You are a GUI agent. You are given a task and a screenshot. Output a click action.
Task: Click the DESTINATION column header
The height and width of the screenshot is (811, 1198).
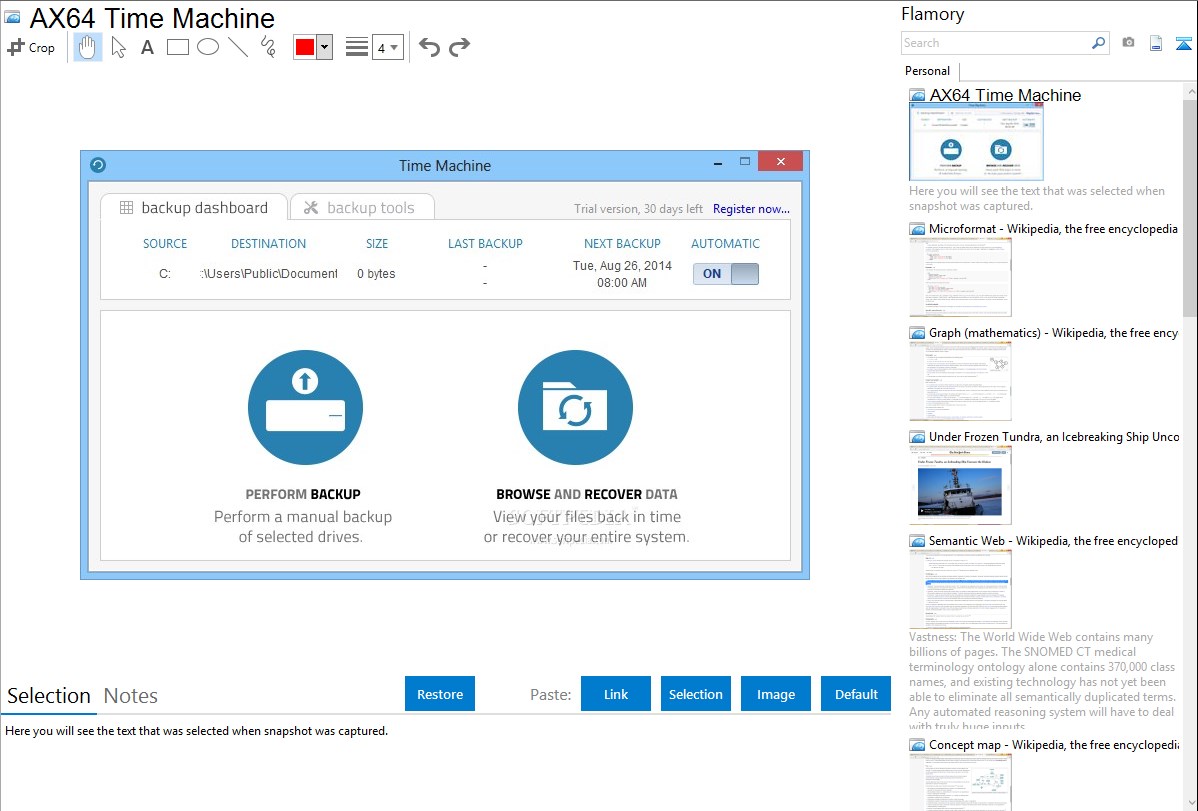[x=268, y=244]
